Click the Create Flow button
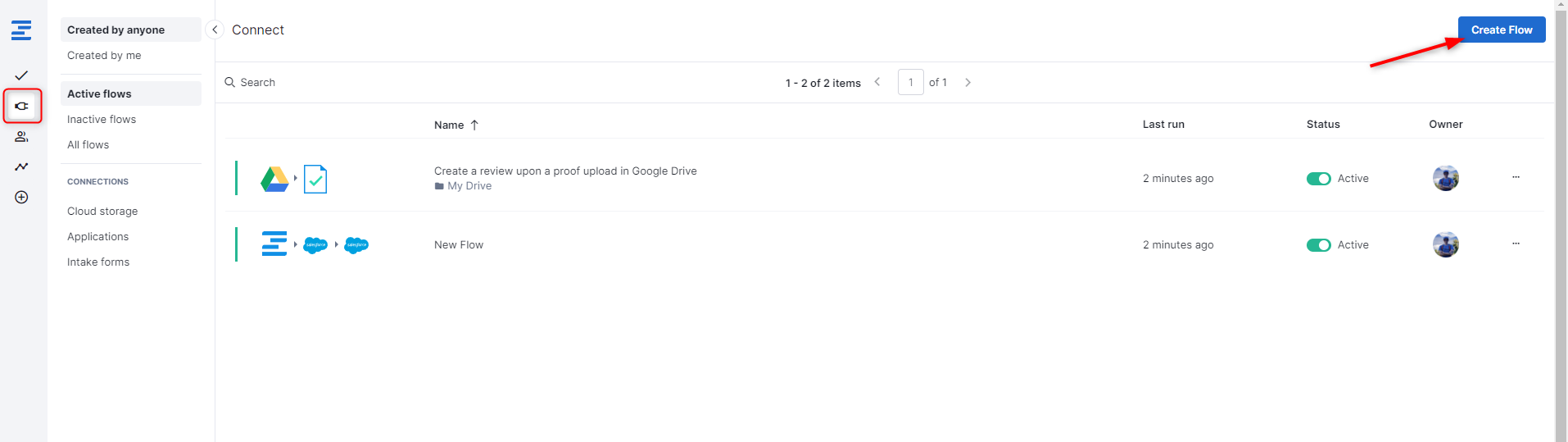Screen dimensions: 1568x442 point(1502,30)
